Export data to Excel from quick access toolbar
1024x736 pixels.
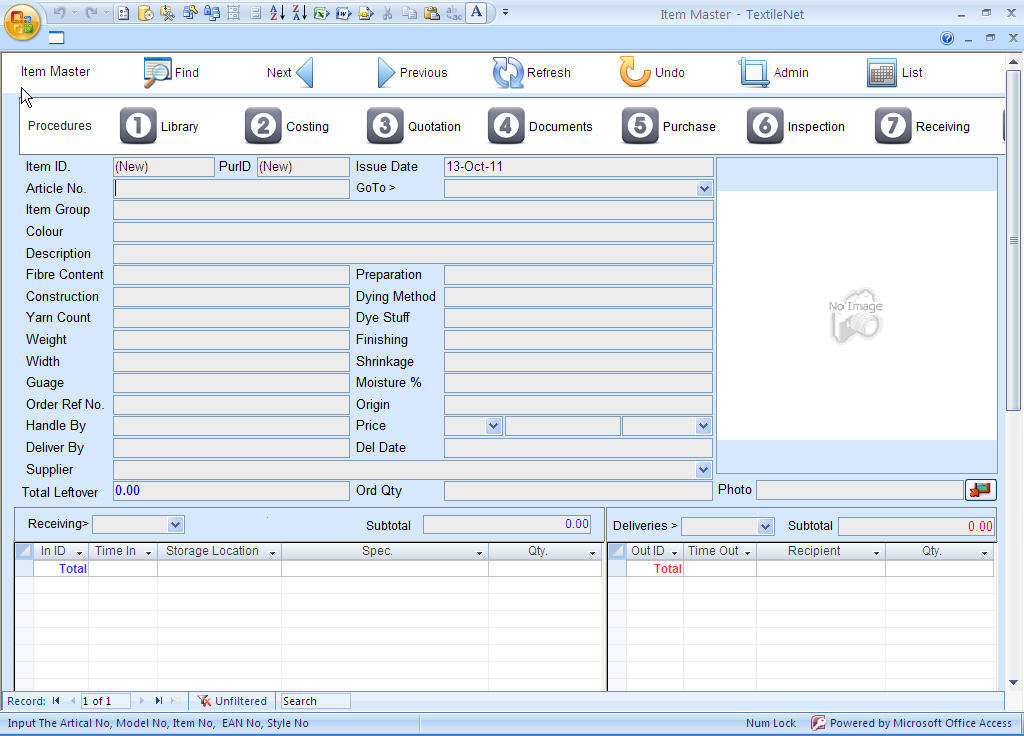(322, 13)
